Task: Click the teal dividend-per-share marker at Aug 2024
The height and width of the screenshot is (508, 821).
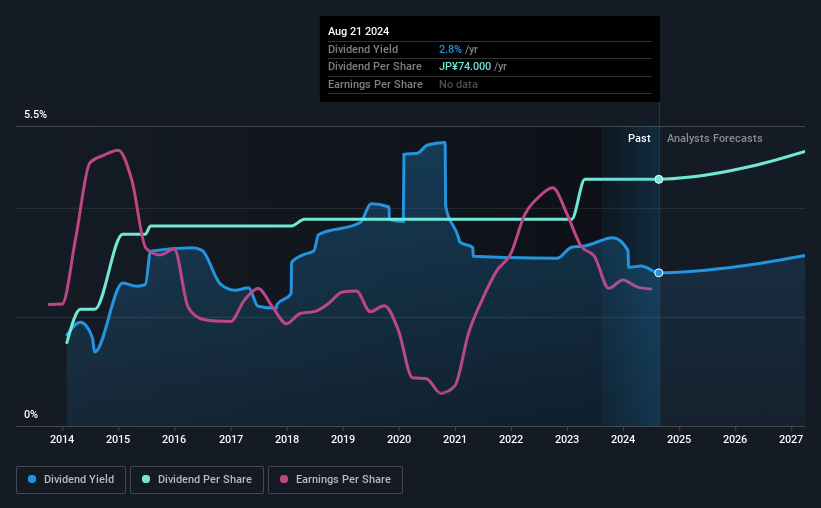Action: 659,179
